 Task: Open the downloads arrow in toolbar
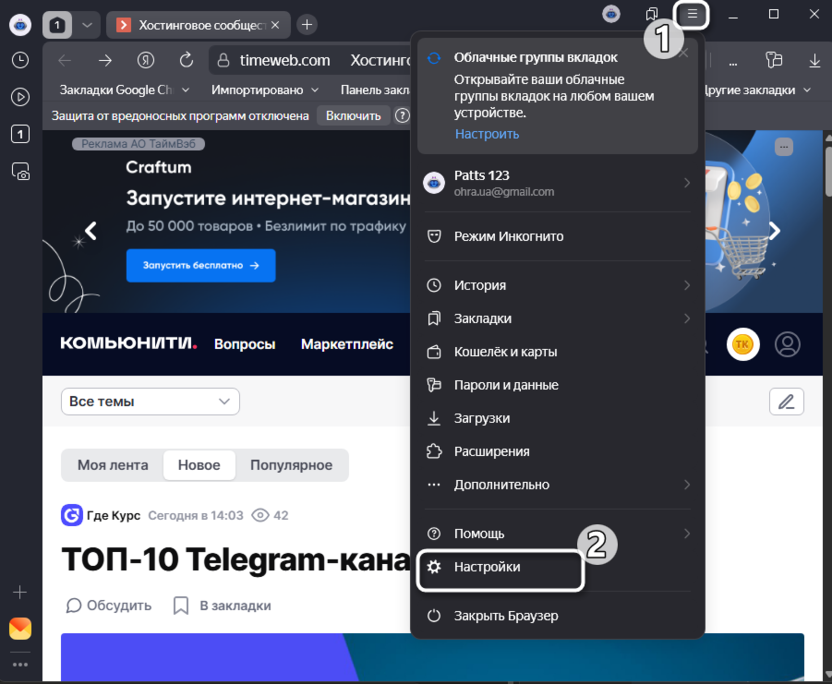(814, 60)
